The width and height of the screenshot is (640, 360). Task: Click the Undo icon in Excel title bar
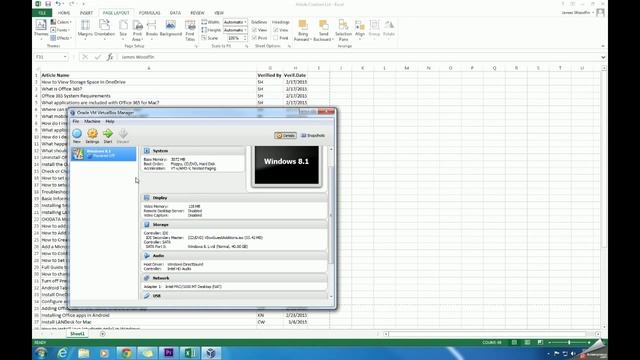point(58,4)
